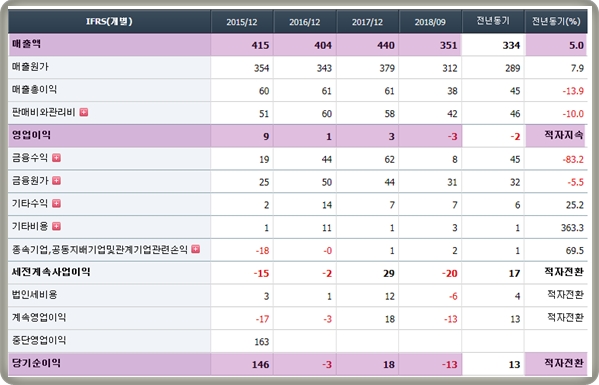Screen dimensions: 599x385
Task: Click 매출액 growth value 5.0
Action: (x=576, y=45)
